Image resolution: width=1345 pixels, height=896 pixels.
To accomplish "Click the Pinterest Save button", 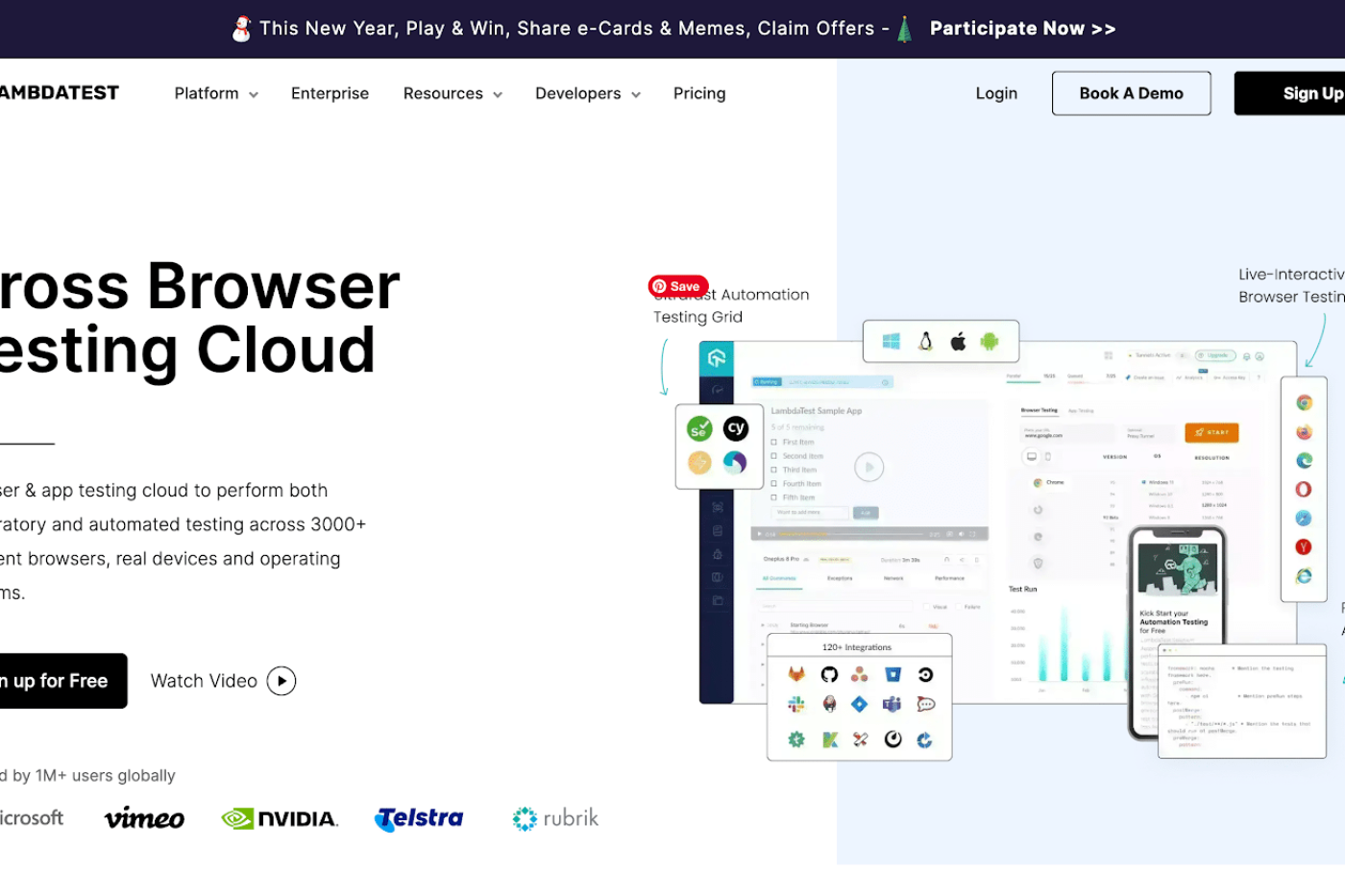I will 677,286.
